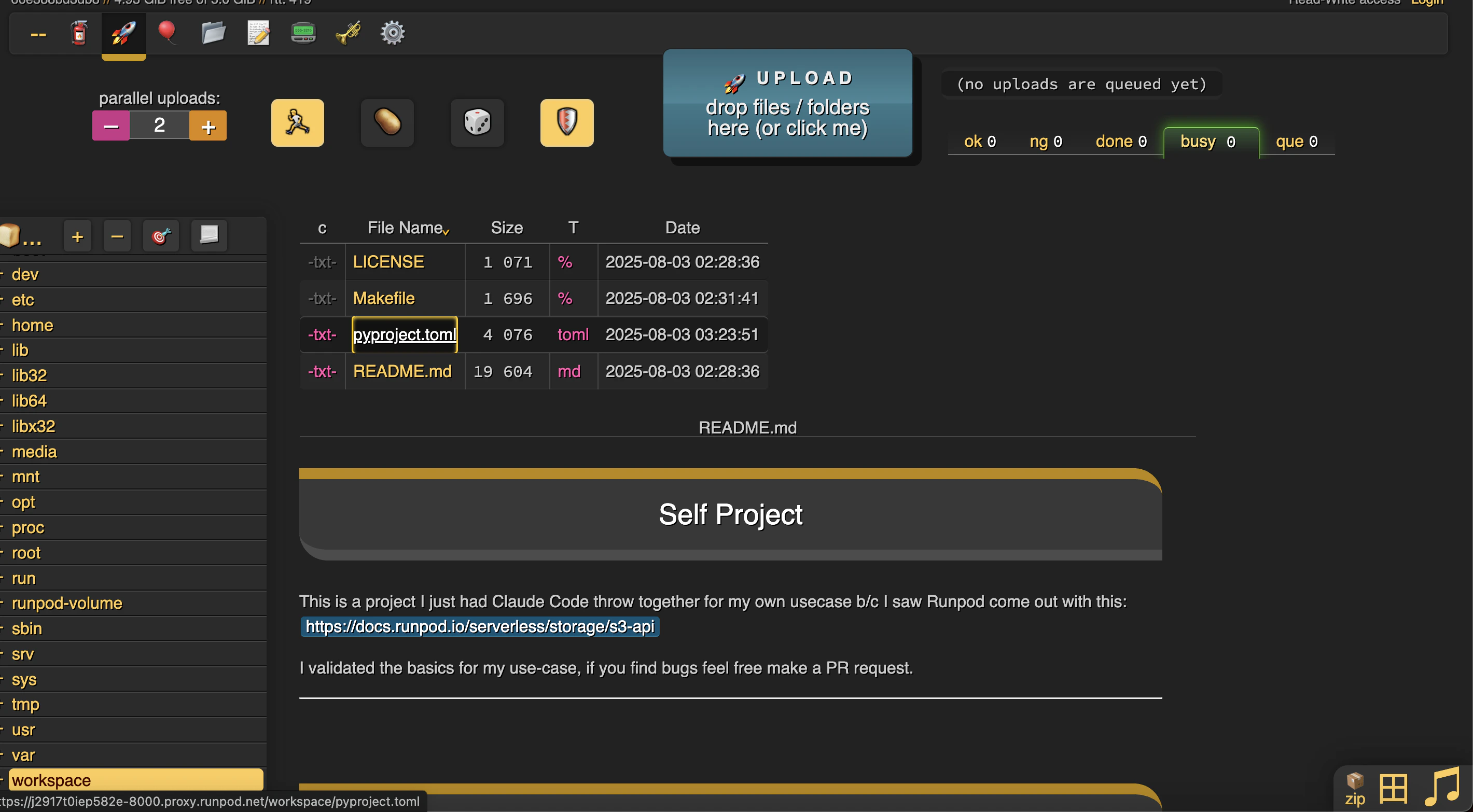Click the folder icon to make directory

click(x=213, y=33)
